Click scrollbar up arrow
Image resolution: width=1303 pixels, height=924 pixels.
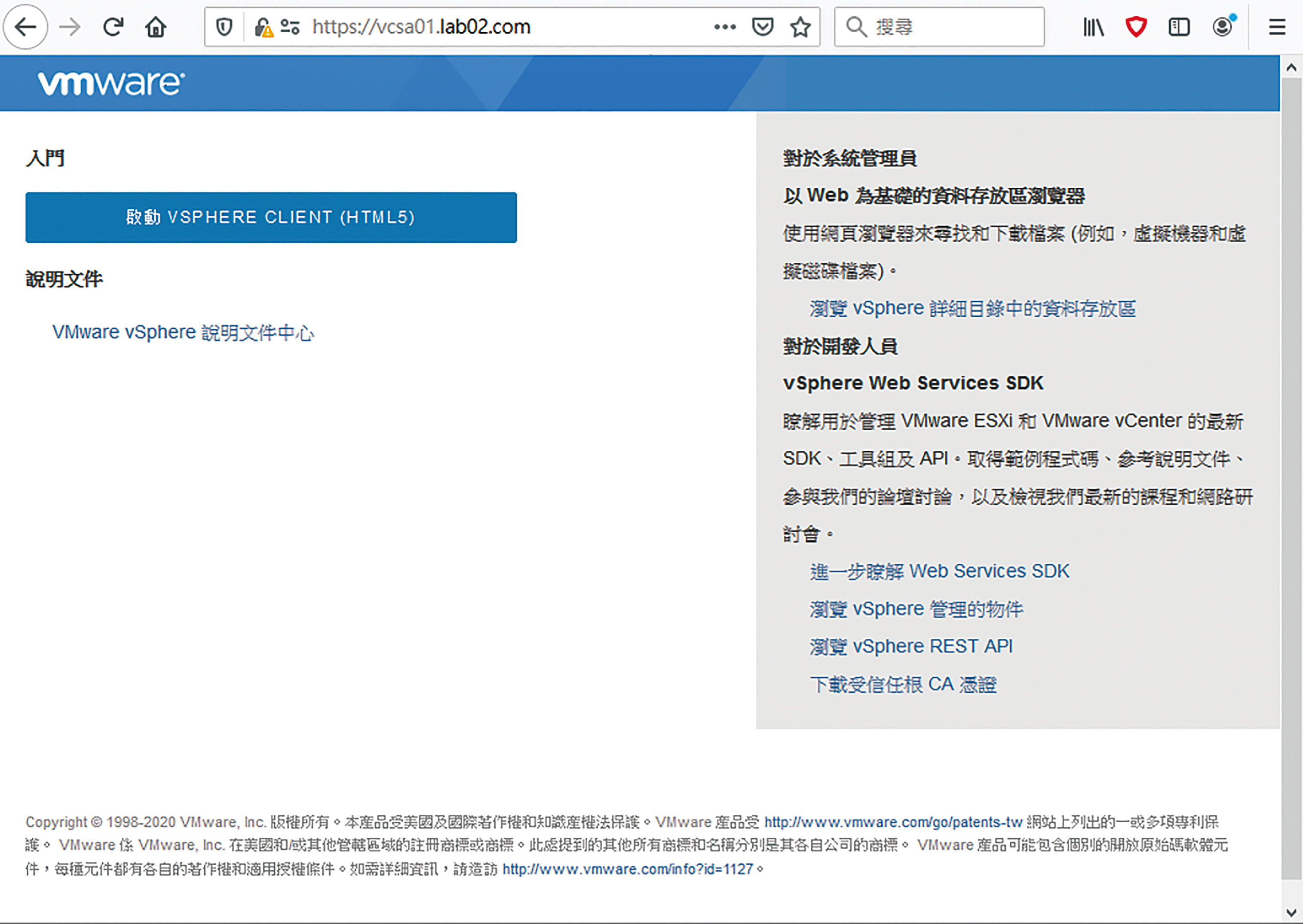1291,67
